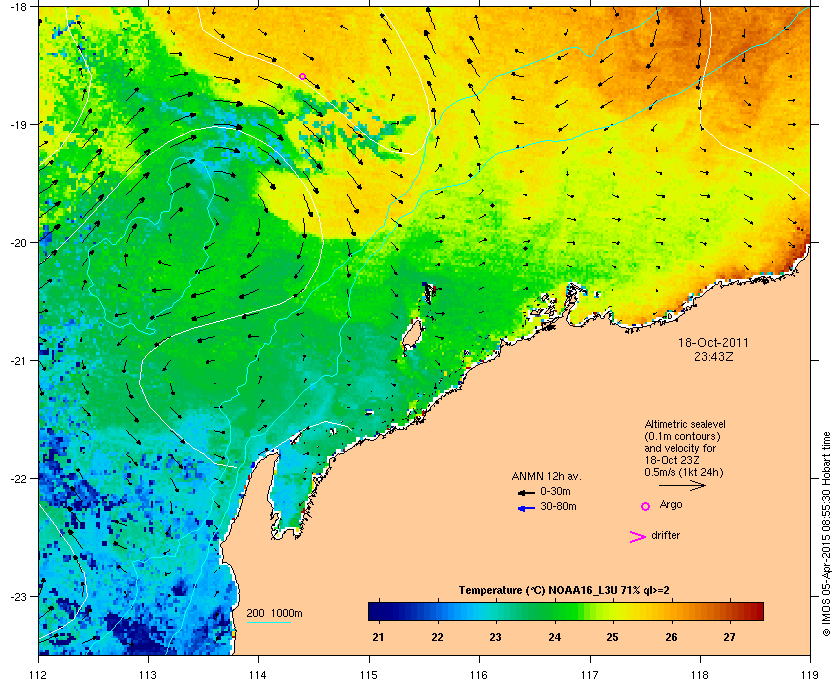This screenshot has height=680, width=840.
Task: Click the '200 1000m' contour label
Action: pyautogui.click(x=274, y=614)
